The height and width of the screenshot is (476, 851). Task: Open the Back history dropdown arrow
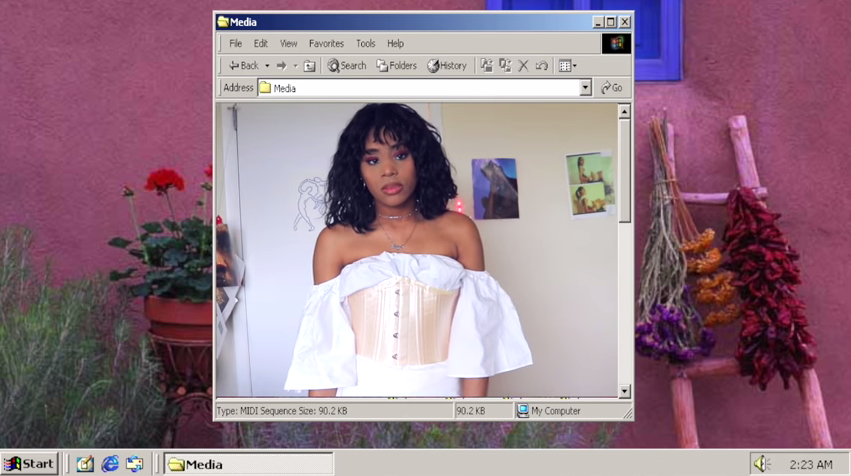[x=267, y=66]
